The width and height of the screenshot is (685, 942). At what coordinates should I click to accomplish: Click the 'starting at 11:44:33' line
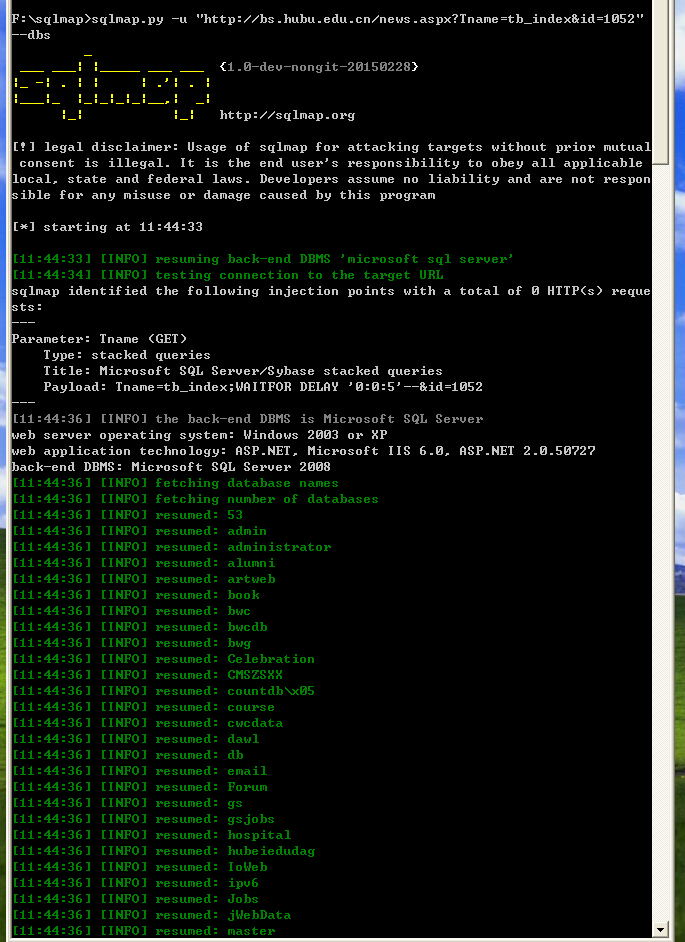[107, 227]
